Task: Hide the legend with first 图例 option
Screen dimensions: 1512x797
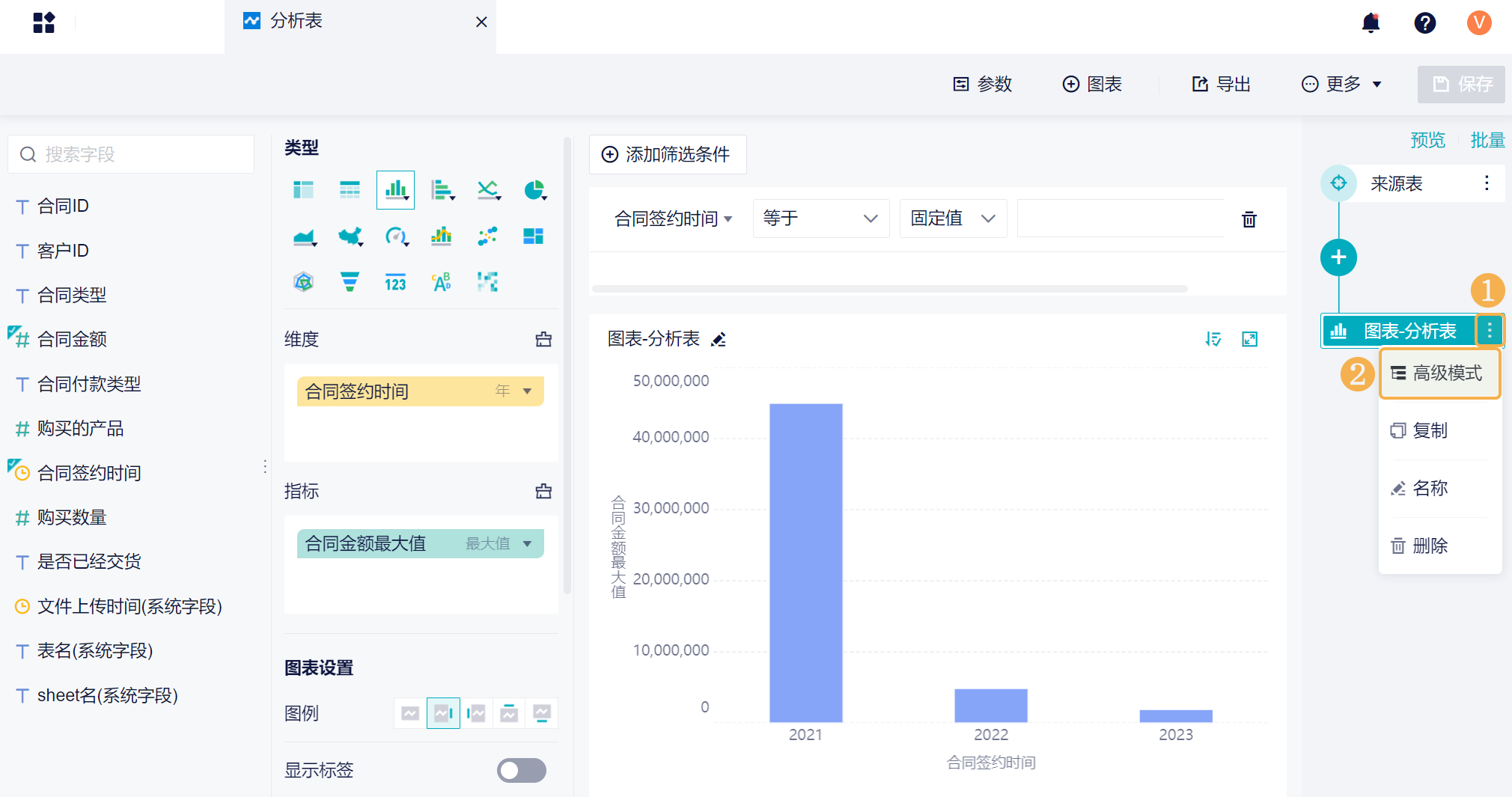Action: 410,713
